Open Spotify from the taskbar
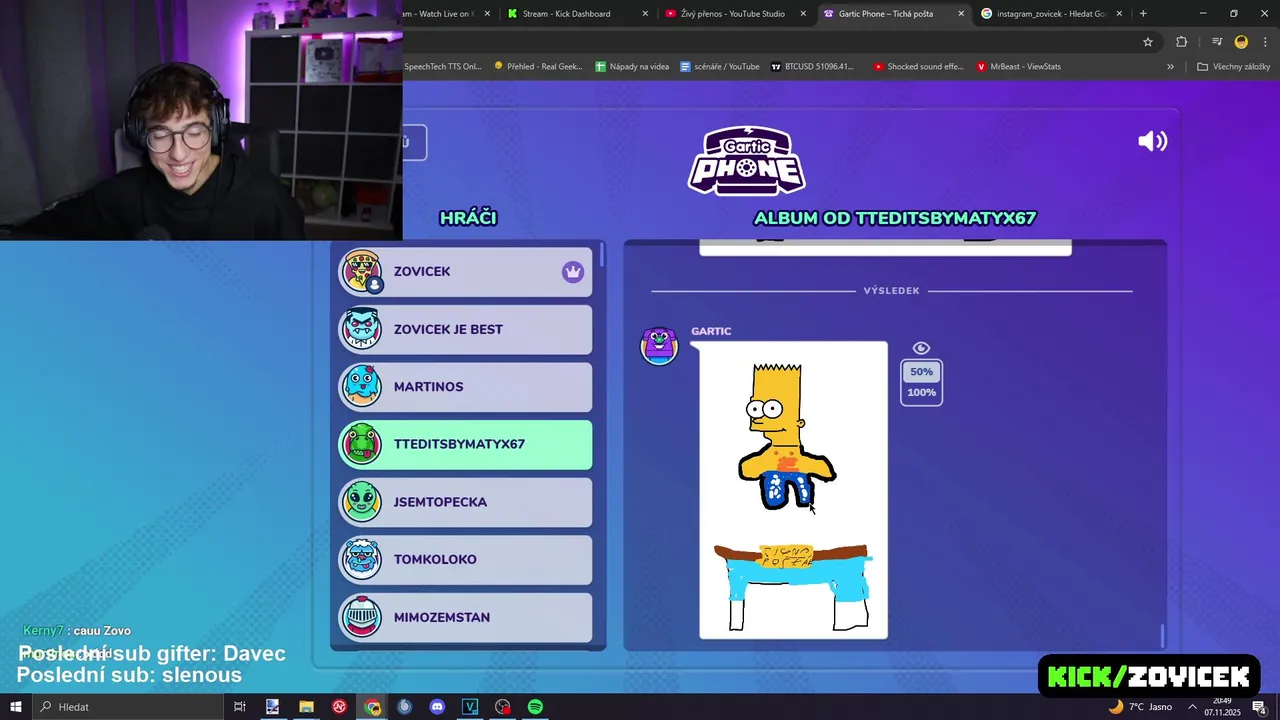 [535, 707]
